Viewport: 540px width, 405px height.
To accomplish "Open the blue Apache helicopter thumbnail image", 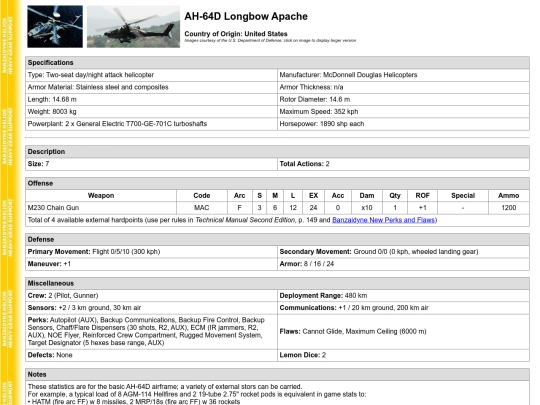I will (x=55, y=27).
